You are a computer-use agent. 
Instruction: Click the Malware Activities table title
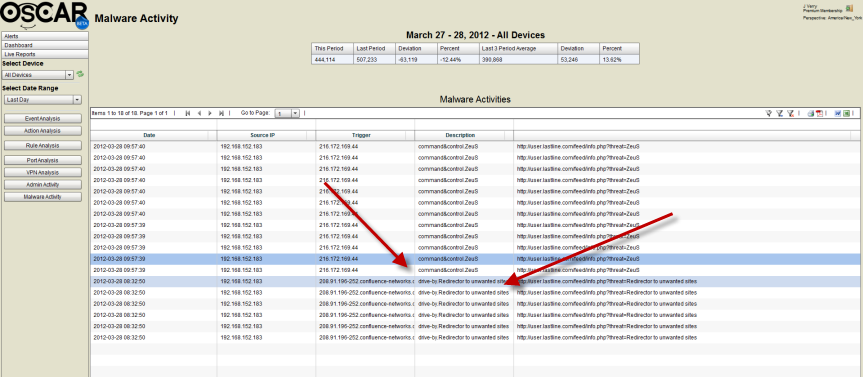475,100
